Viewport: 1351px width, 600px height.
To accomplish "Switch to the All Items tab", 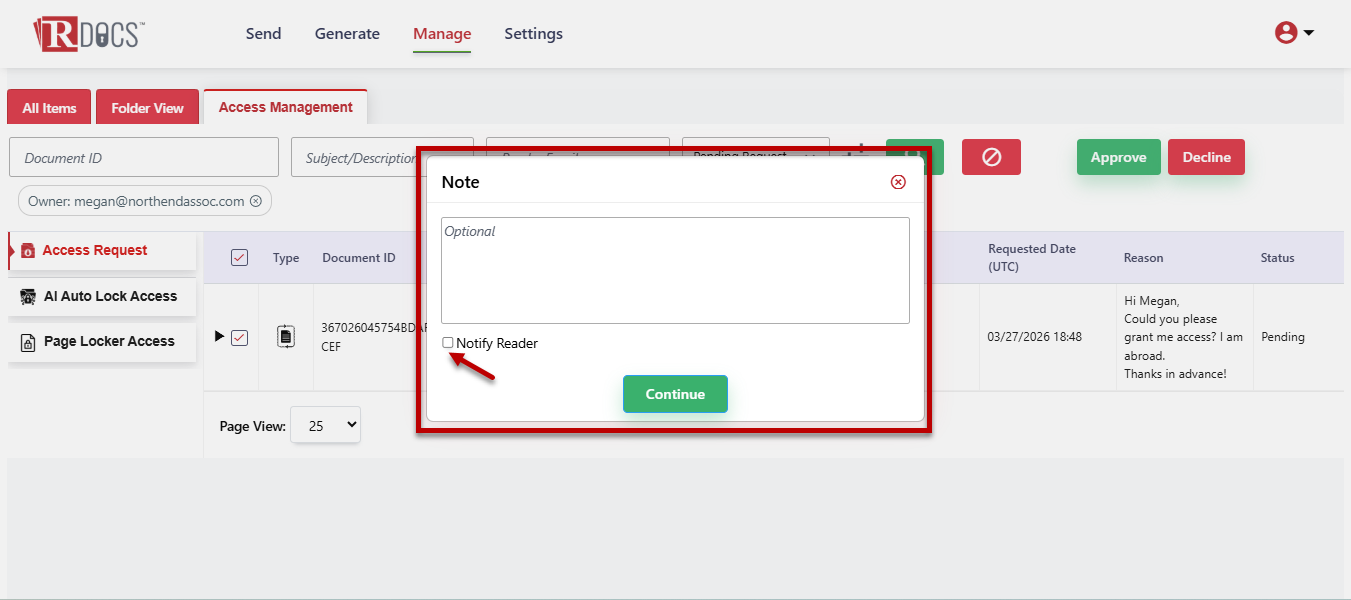I will [49, 107].
